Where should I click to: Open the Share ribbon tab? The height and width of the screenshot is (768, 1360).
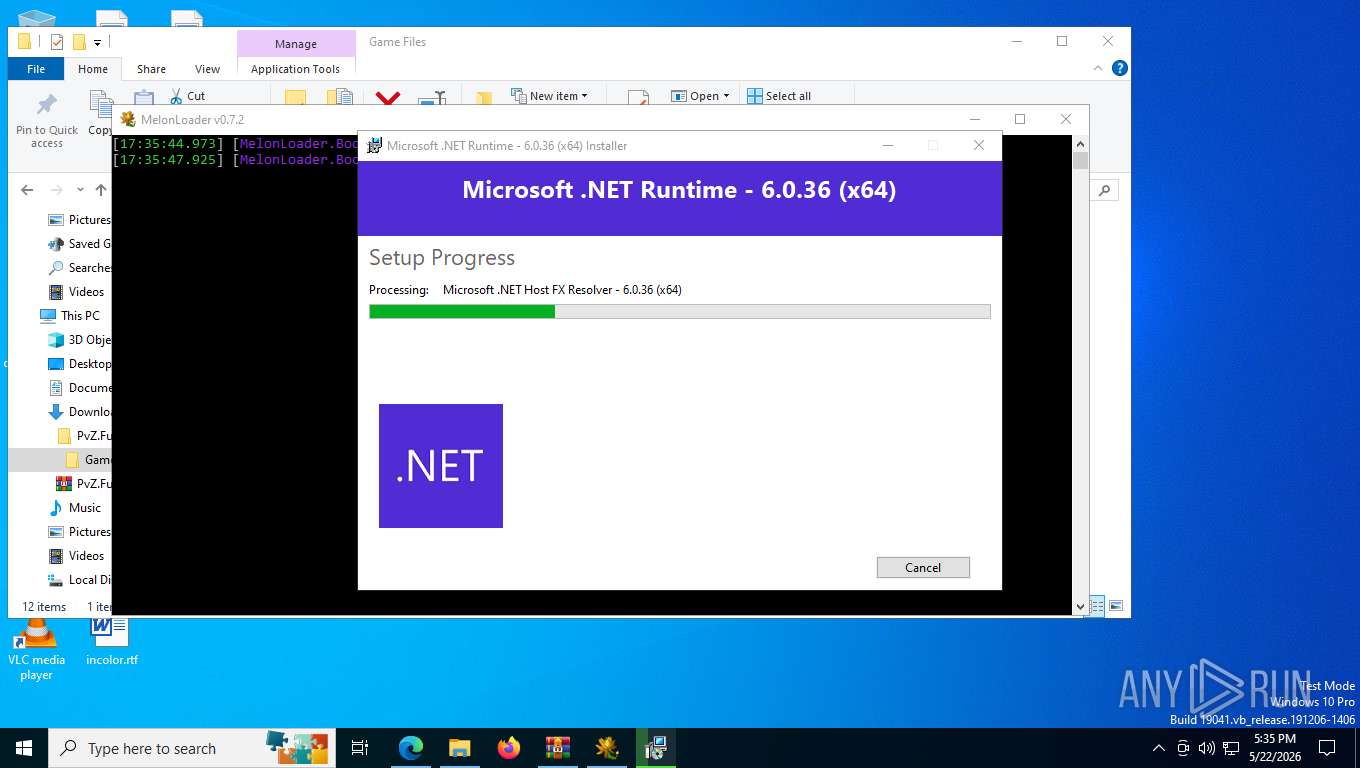click(152, 69)
